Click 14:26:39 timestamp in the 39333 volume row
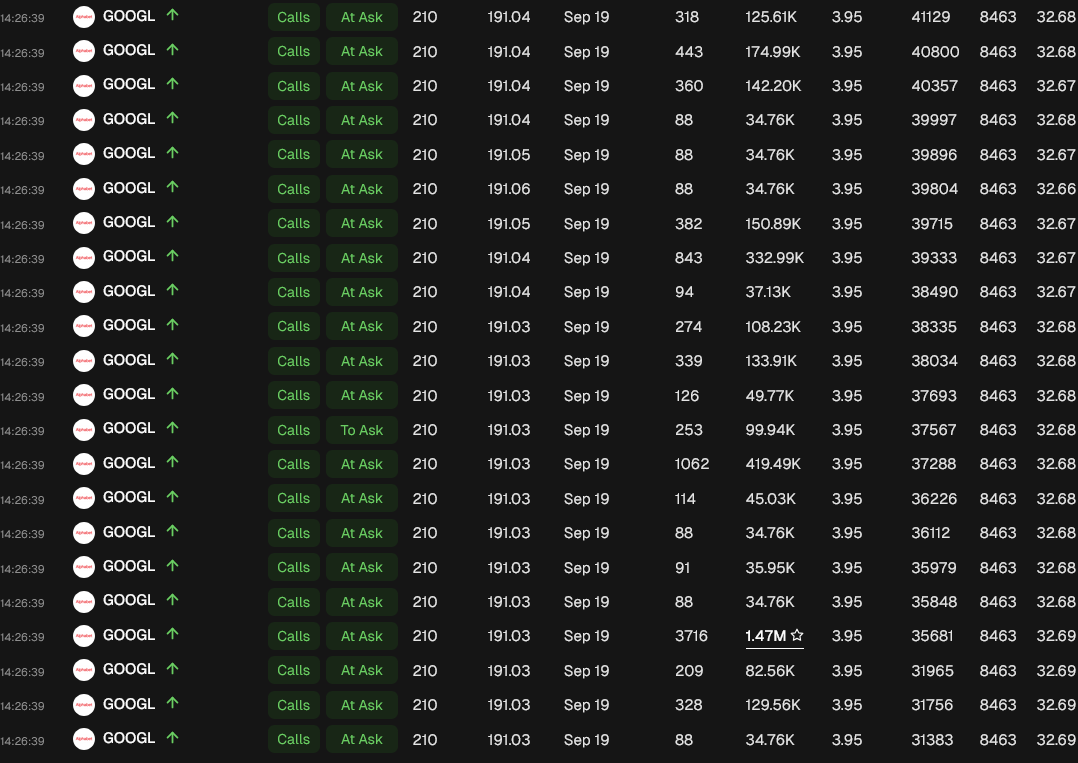Viewport: 1078px width, 763px height. 23,259
